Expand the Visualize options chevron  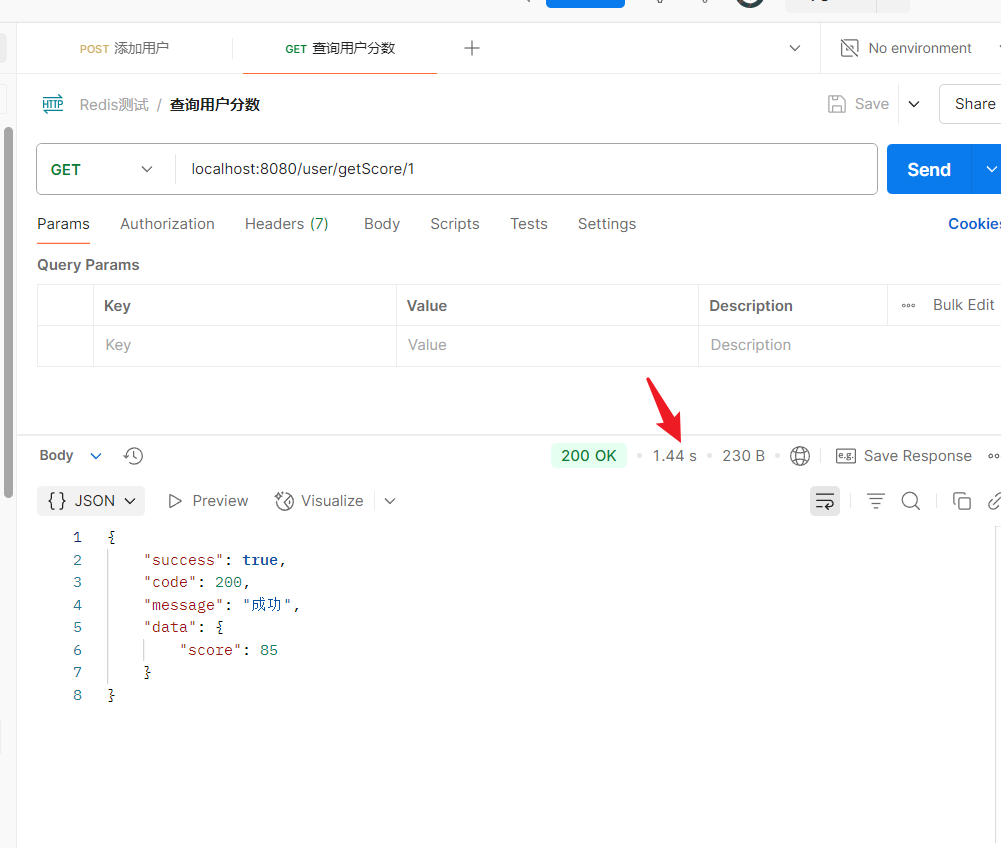pyautogui.click(x=390, y=501)
